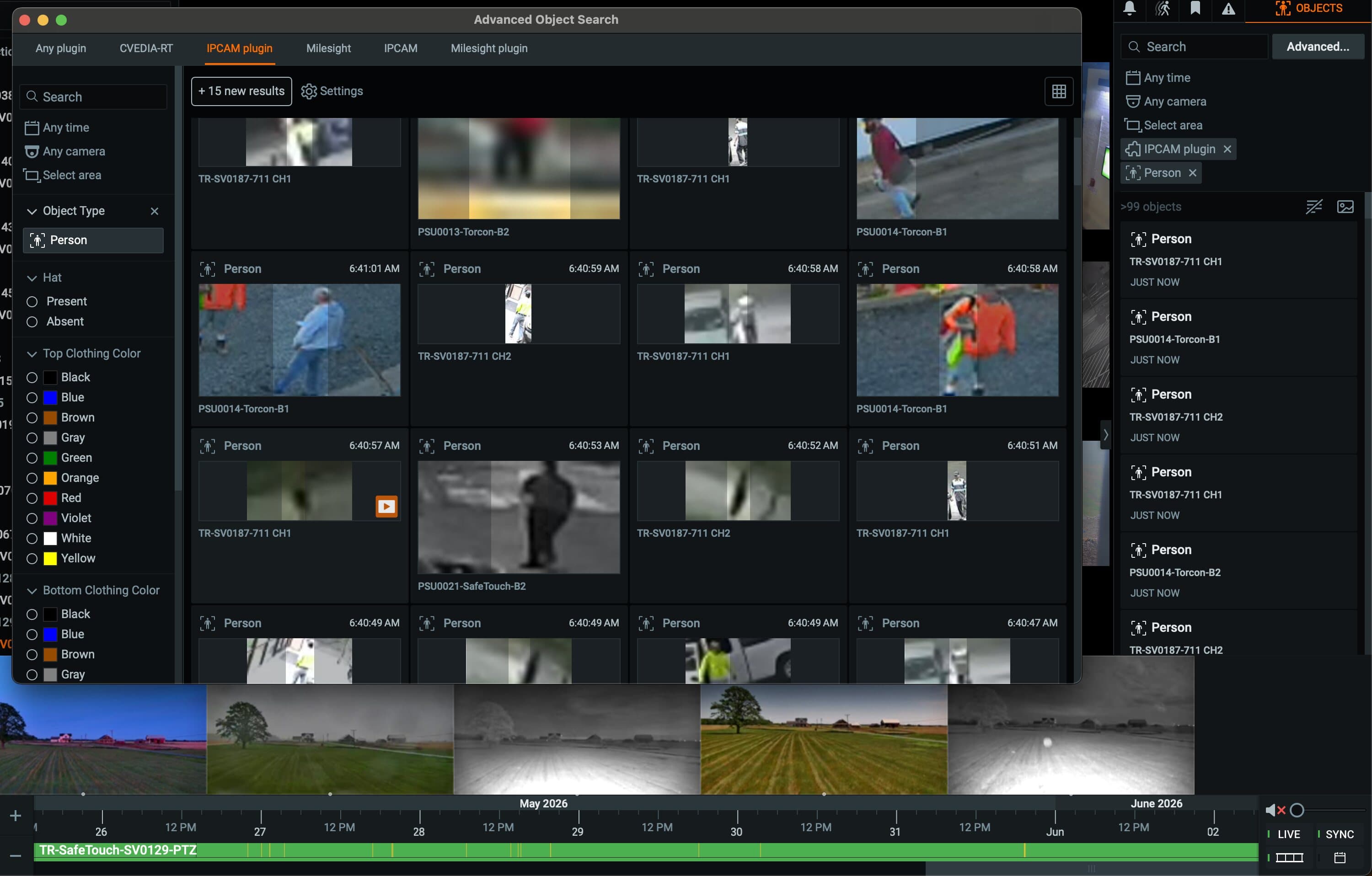
Task: Click Select area in dialog filters
Action: [x=63, y=176]
